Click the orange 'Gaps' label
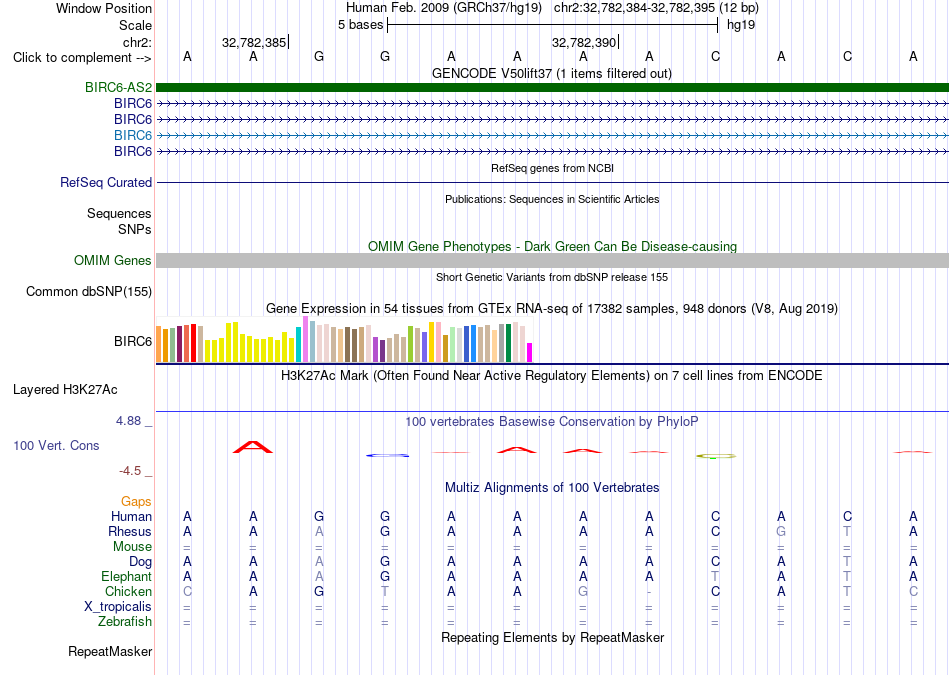The height and width of the screenshot is (675, 950). tap(136, 501)
